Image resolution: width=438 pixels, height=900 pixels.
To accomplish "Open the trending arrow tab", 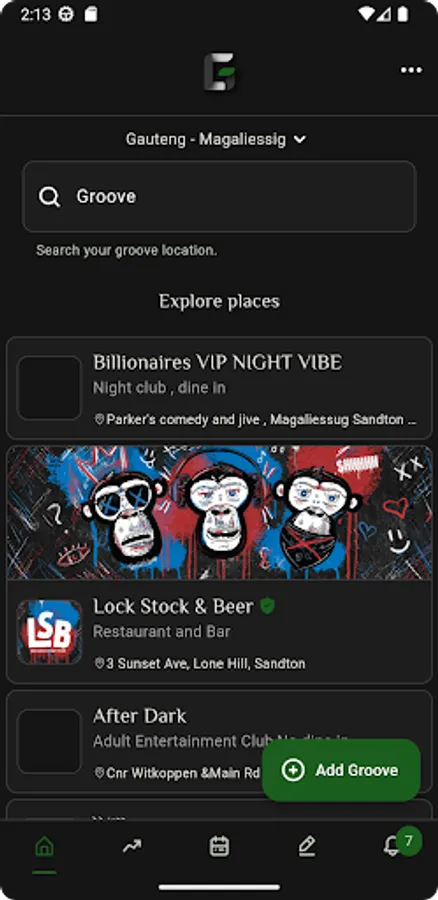I will [132, 846].
